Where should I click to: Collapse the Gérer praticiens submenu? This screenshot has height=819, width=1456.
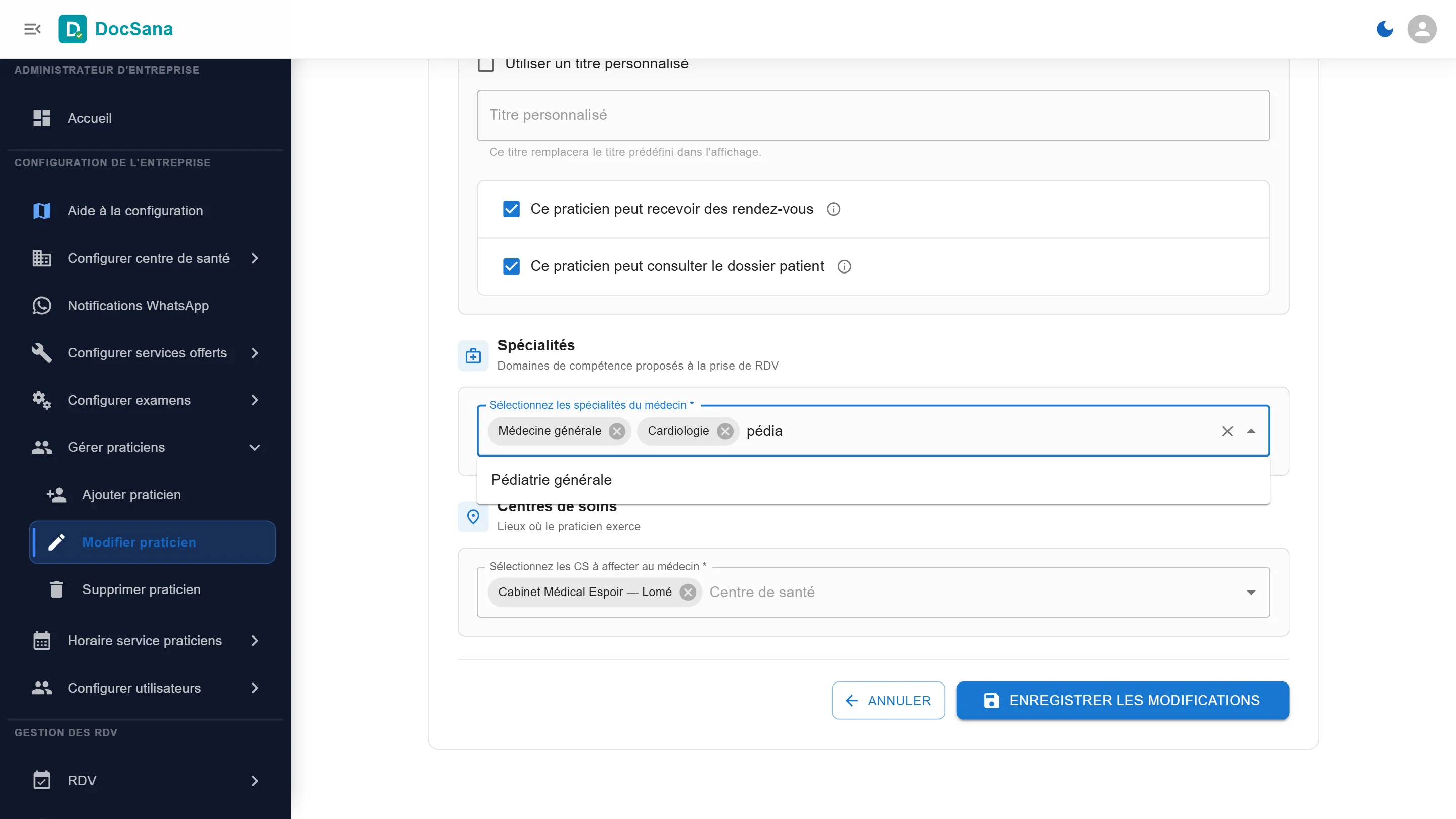point(255,447)
